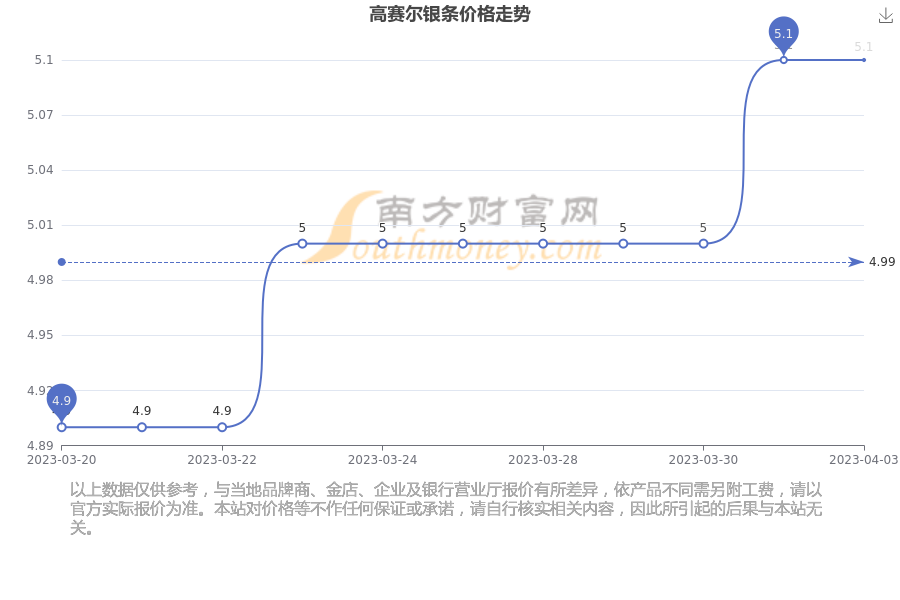Click the 4.98 y-axis label
This screenshot has height=600, width=900.
(40, 280)
